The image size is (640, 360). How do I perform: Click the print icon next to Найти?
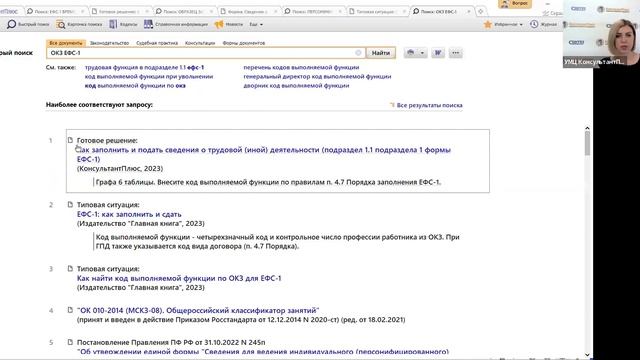tap(411, 53)
